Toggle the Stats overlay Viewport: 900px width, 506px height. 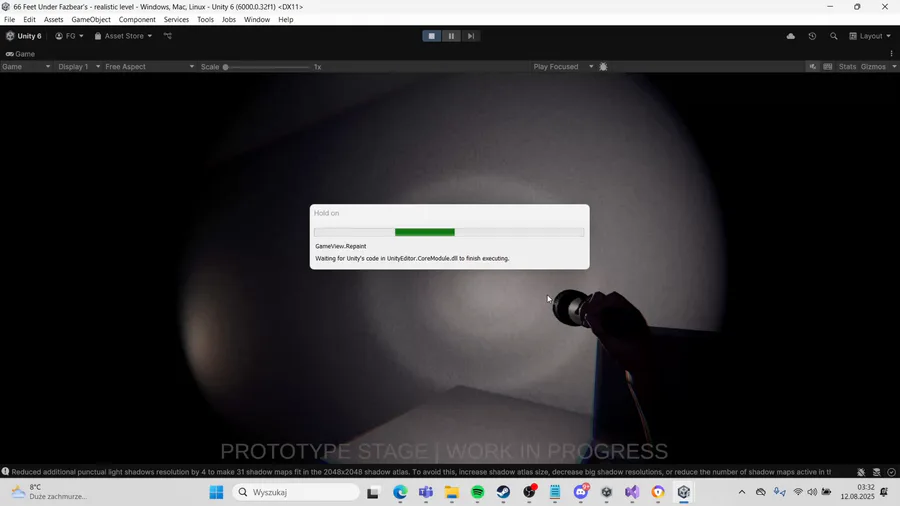coord(847,67)
